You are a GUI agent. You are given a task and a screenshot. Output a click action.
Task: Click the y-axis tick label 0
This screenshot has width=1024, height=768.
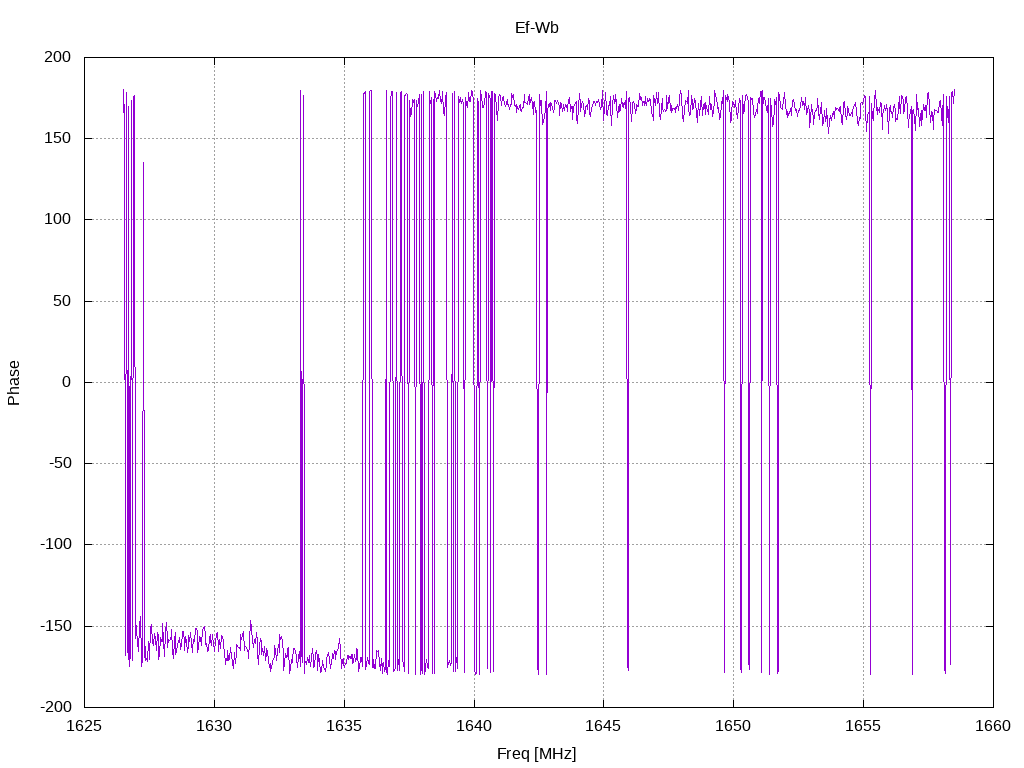67,382
